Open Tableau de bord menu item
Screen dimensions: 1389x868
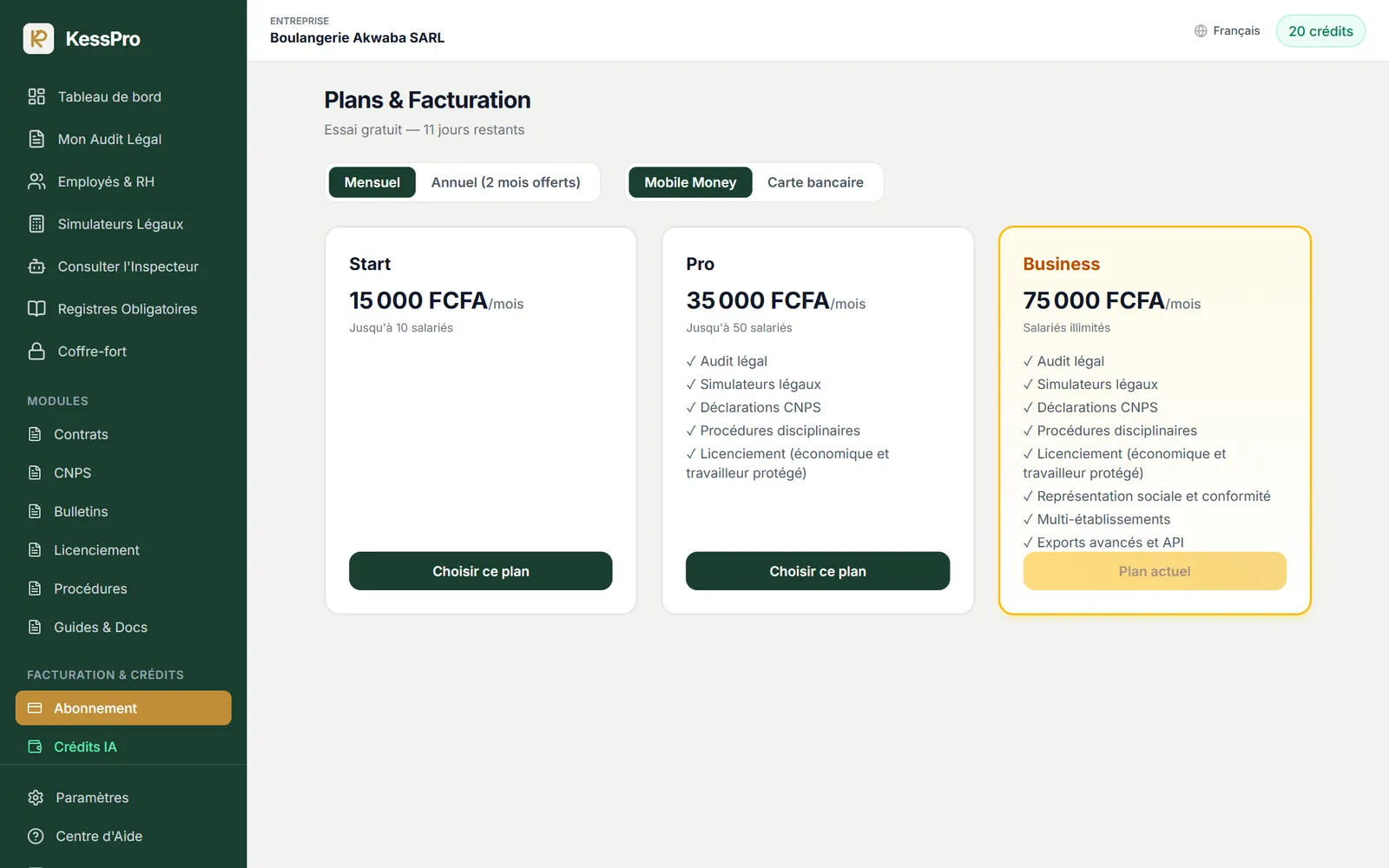(123, 96)
